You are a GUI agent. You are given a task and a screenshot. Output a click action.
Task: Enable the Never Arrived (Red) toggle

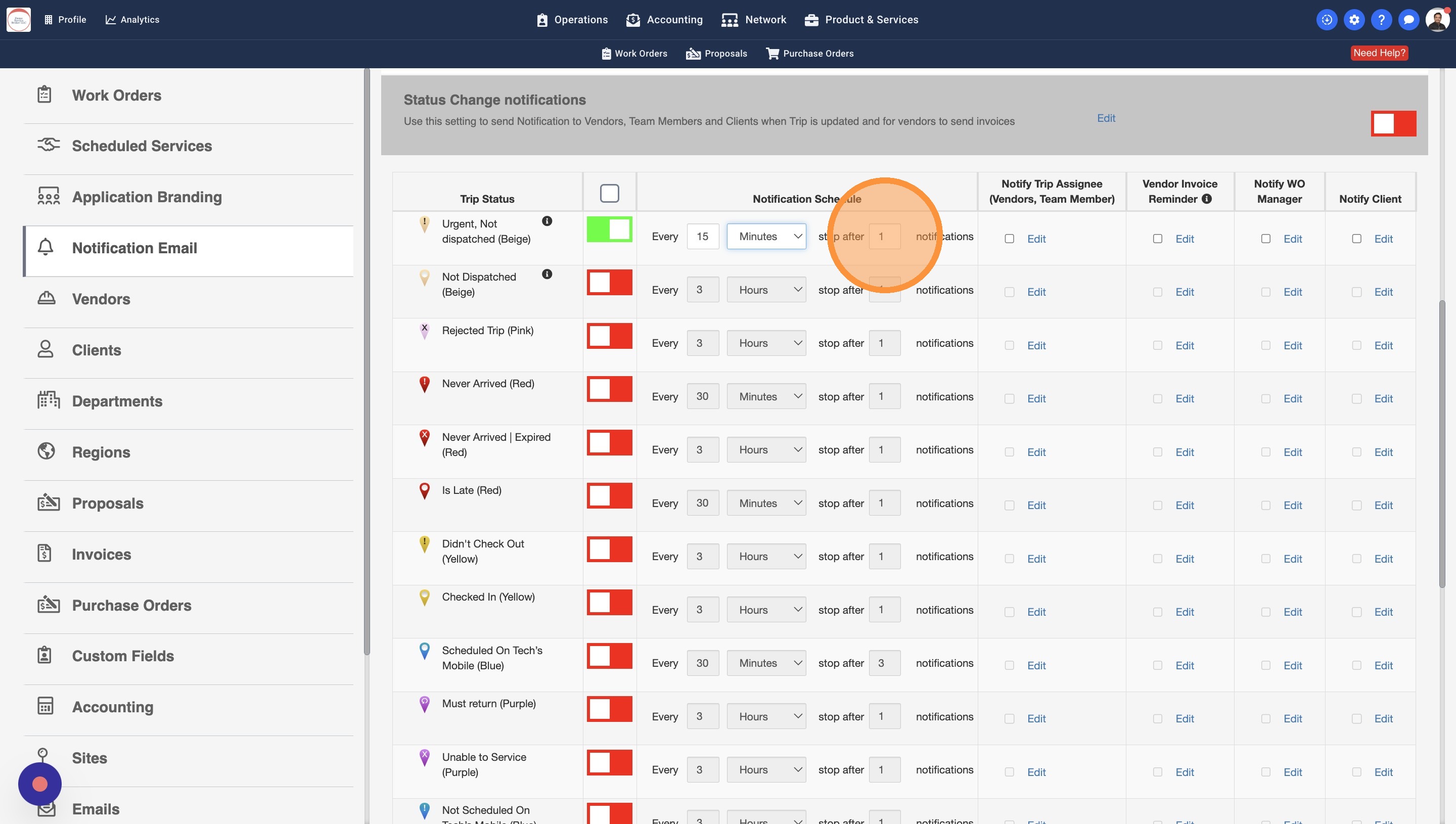click(x=609, y=389)
